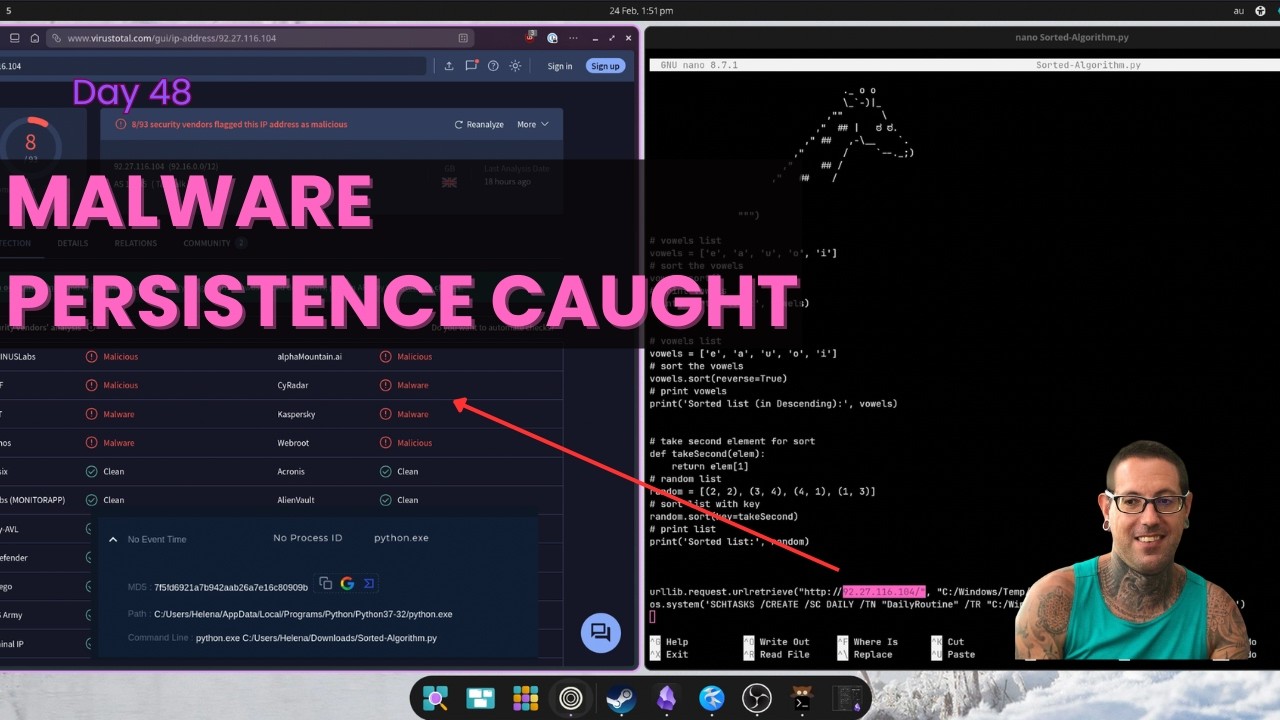Image resolution: width=1280 pixels, height=720 pixels.
Task: Go to the browser home icon
Action: (35, 38)
